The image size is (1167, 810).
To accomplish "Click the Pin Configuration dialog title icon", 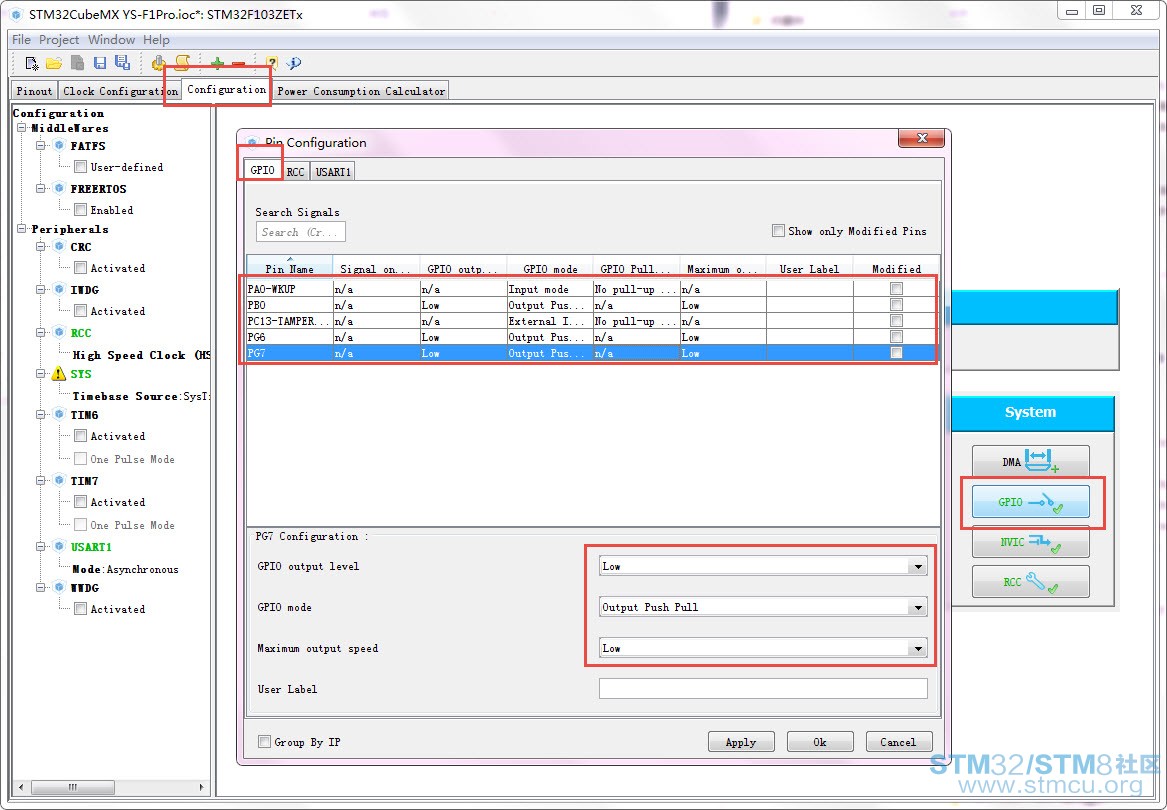I will tap(252, 142).
